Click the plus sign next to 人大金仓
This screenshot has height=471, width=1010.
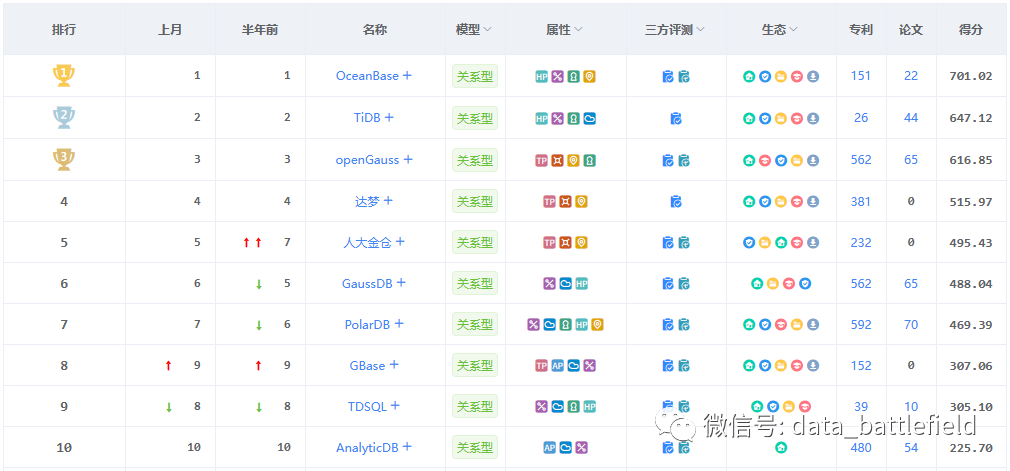click(x=400, y=242)
